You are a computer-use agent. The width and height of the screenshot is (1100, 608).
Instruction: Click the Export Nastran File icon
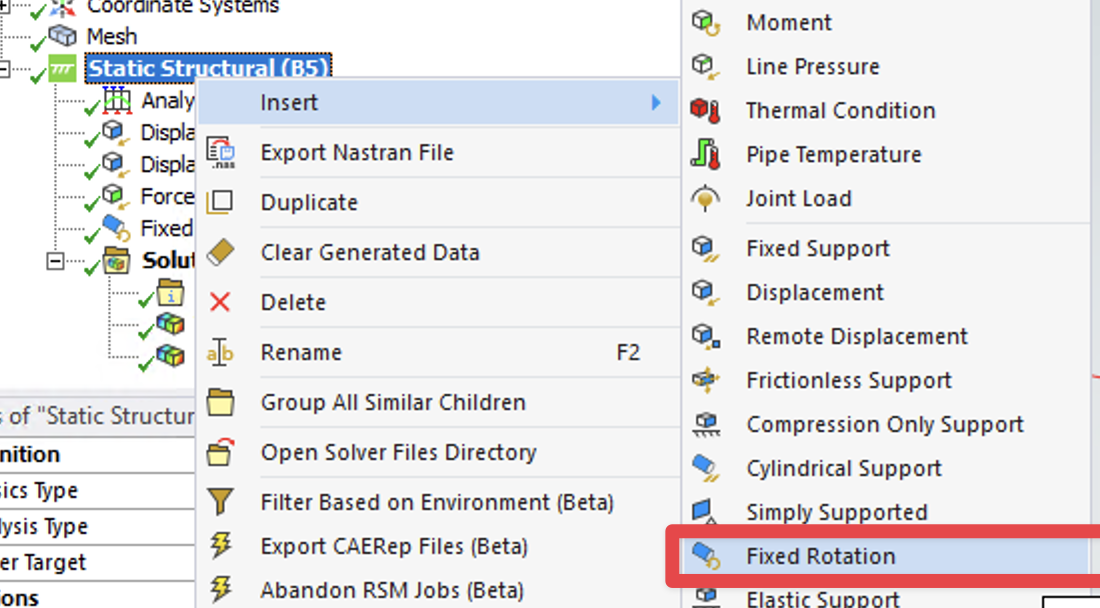point(220,152)
